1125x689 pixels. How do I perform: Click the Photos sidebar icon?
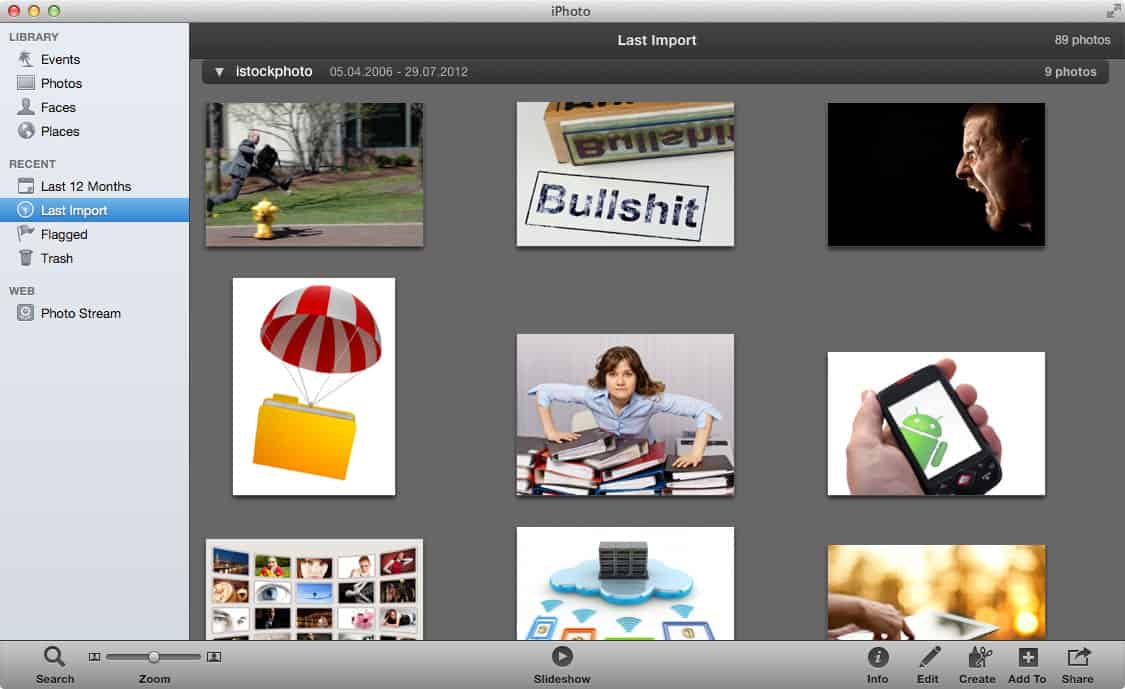(26, 83)
